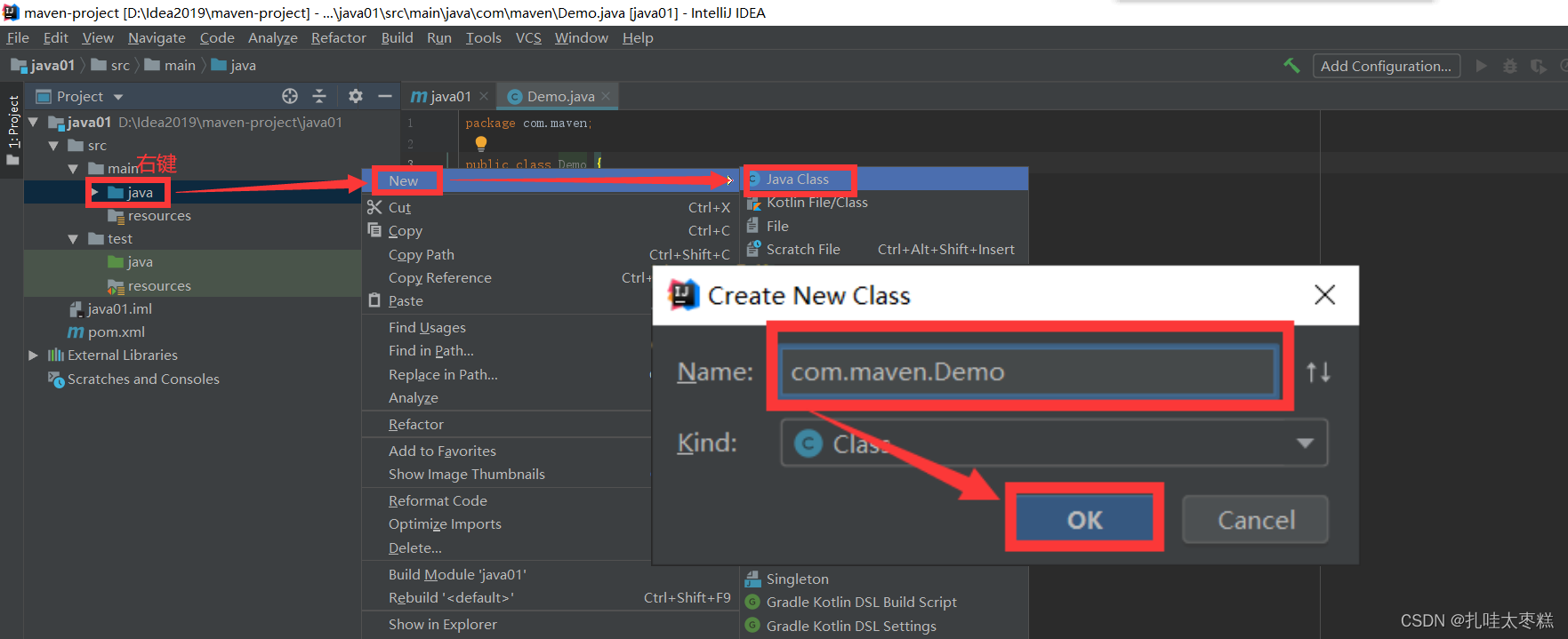This screenshot has width=1568, height=639.
Task: Select Scratches and Consoles node
Action: (134, 379)
